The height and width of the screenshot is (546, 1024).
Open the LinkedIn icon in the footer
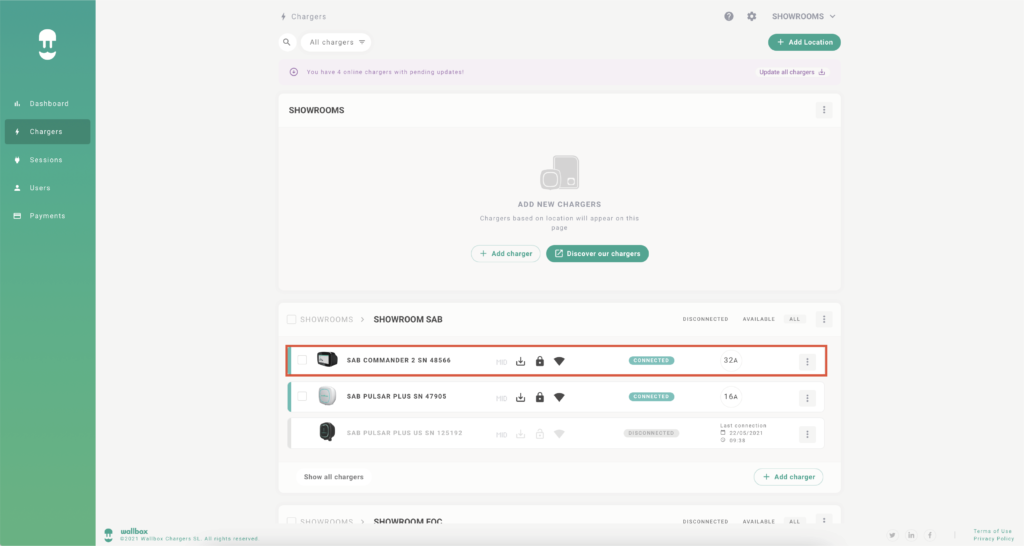coord(911,536)
